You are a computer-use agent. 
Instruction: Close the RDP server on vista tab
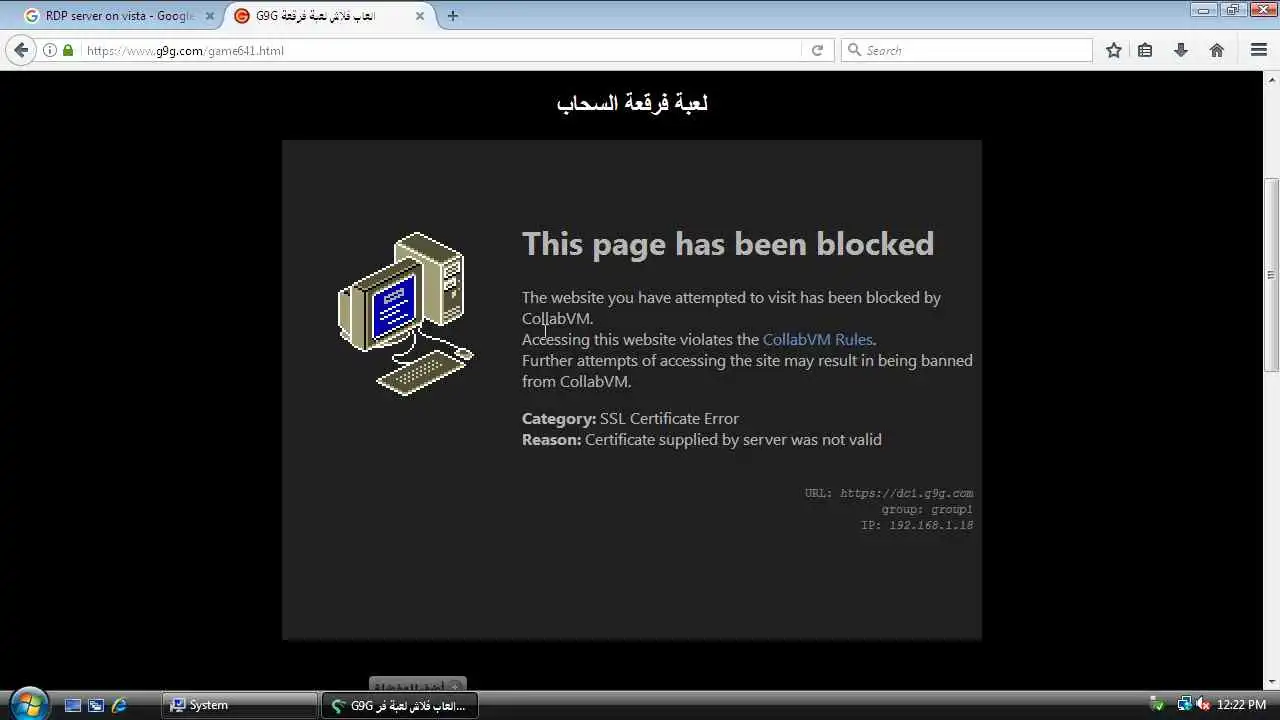tap(209, 16)
